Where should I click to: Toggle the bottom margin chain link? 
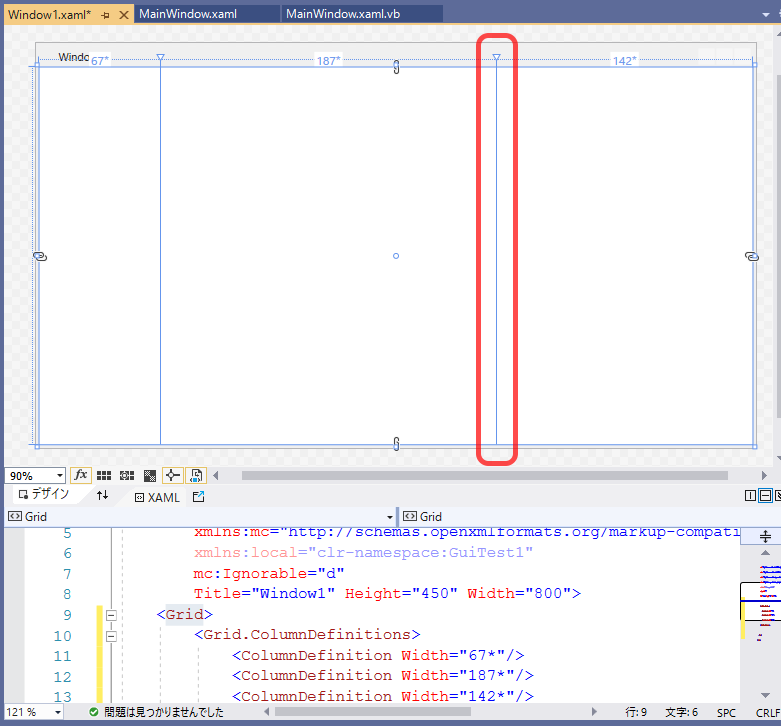click(x=396, y=444)
